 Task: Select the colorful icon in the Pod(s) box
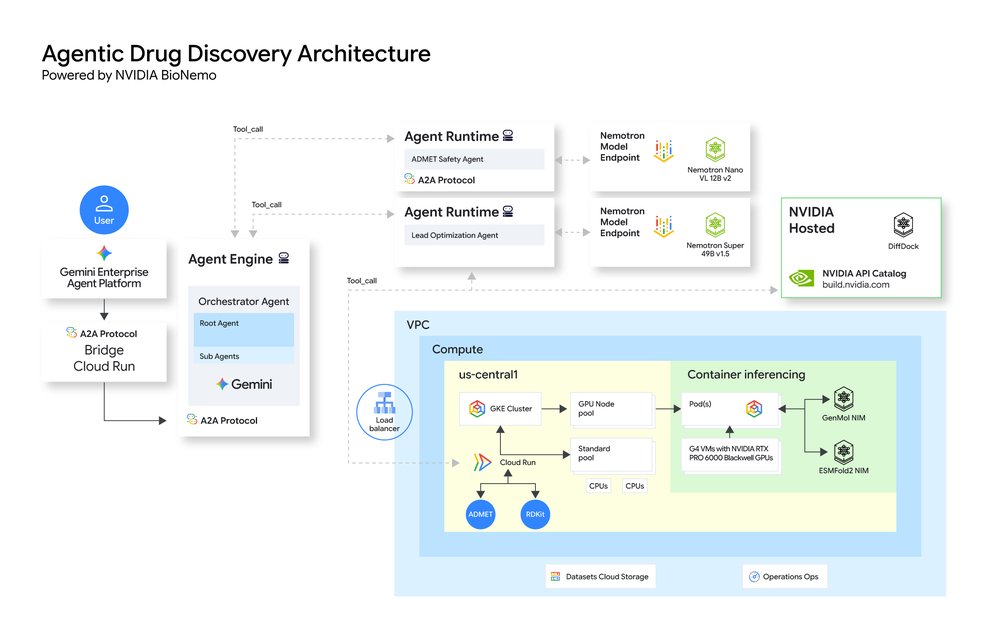(754, 409)
